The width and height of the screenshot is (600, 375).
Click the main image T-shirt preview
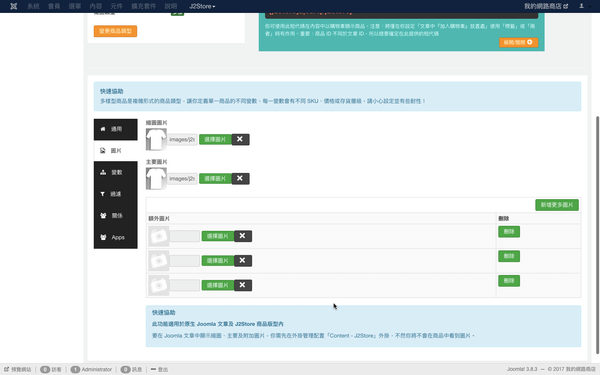point(156,178)
